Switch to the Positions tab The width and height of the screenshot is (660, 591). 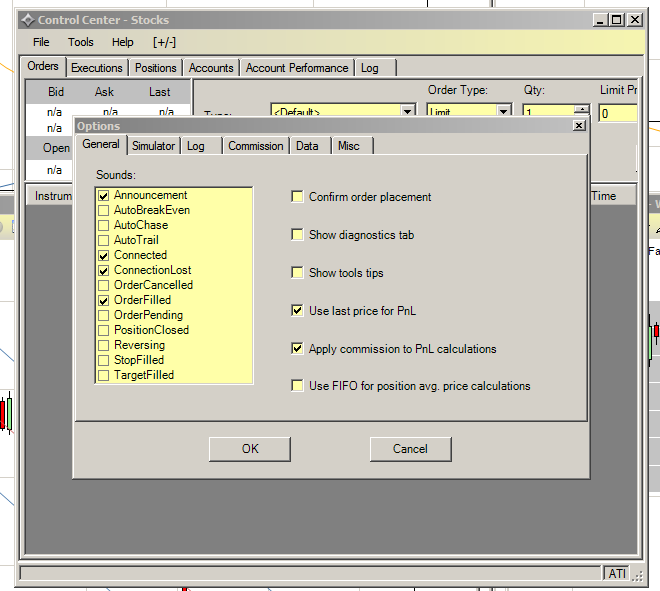(156, 68)
